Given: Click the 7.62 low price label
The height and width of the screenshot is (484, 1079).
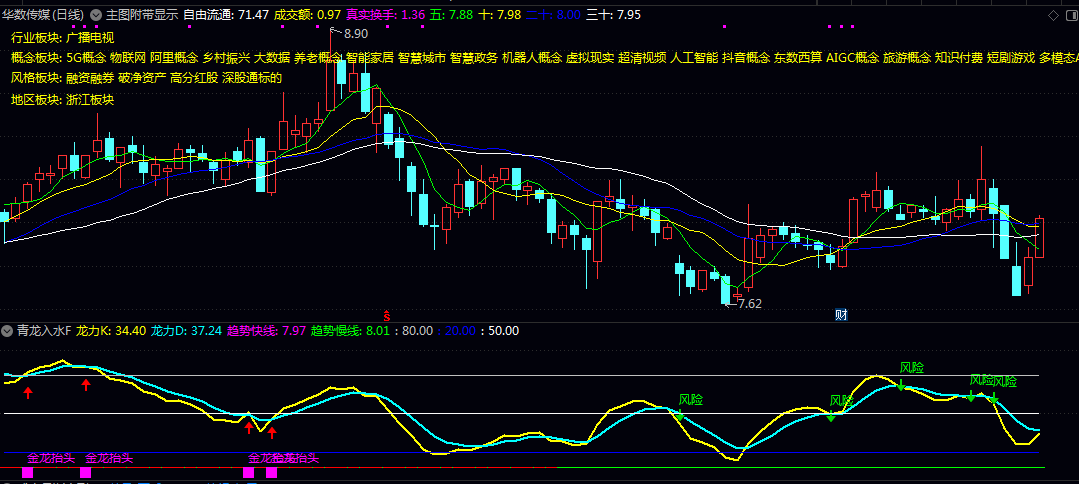Looking at the screenshot, I should (749, 304).
